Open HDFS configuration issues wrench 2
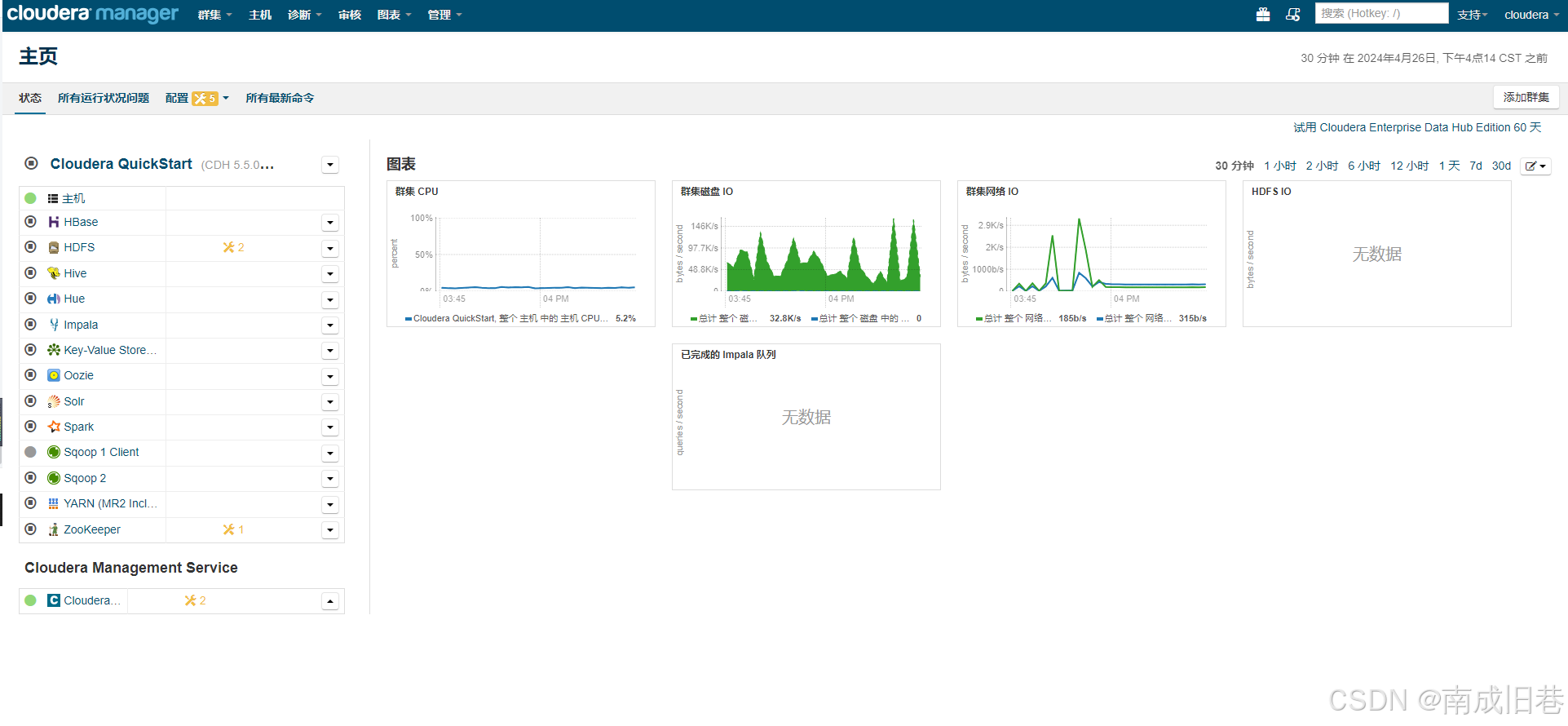 (x=233, y=247)
